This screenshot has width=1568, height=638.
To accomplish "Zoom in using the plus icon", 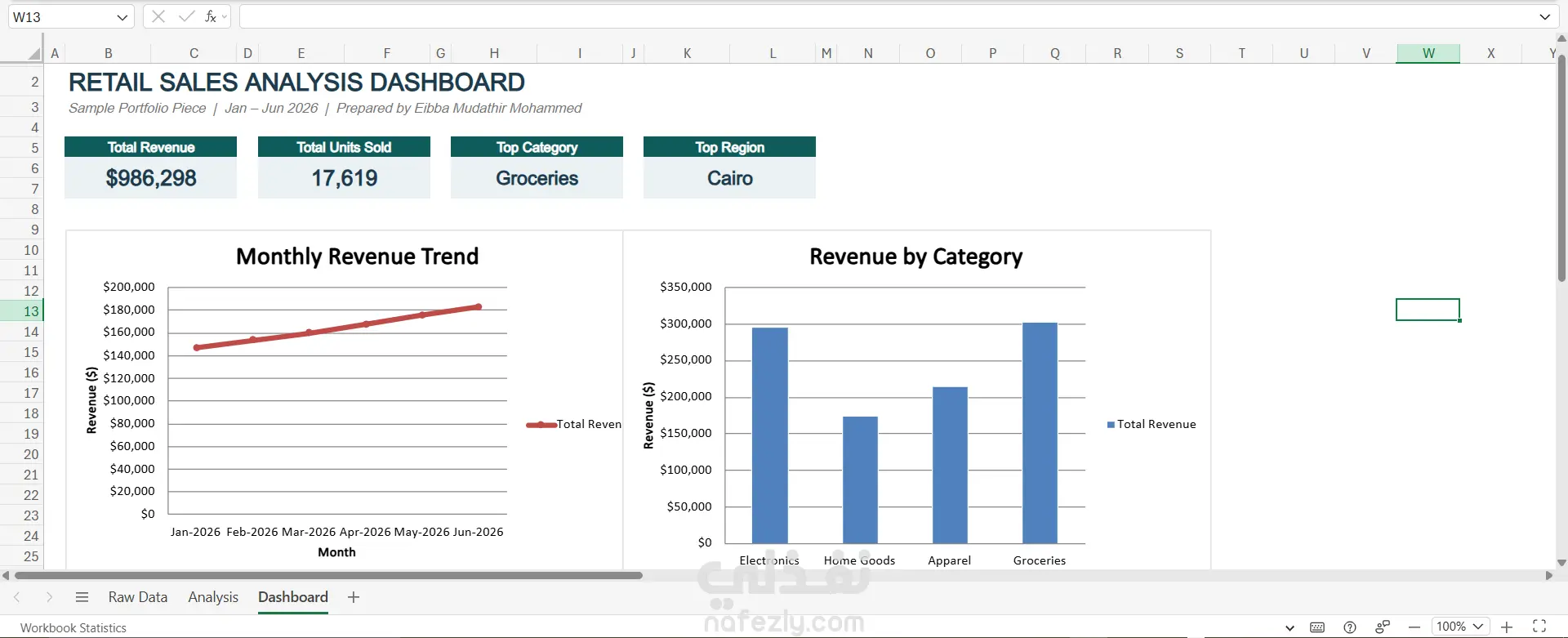I will tap(1507, 627).
